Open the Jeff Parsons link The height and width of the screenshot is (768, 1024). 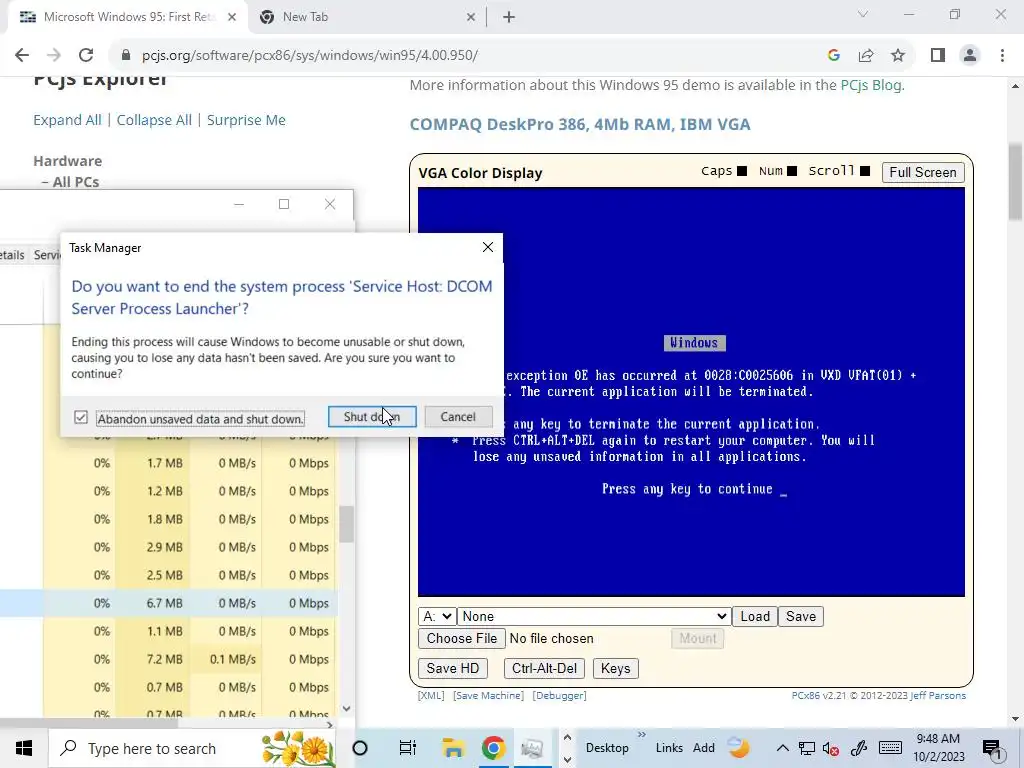tap(938, 696)
